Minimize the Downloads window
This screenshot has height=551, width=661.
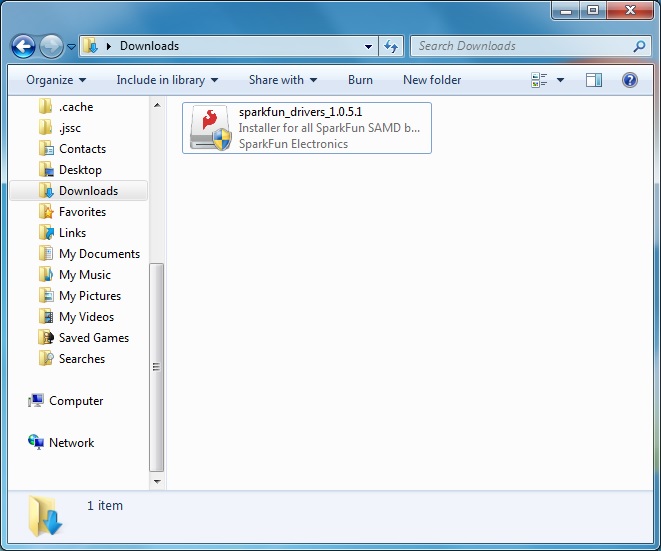[x=566, y=10]
